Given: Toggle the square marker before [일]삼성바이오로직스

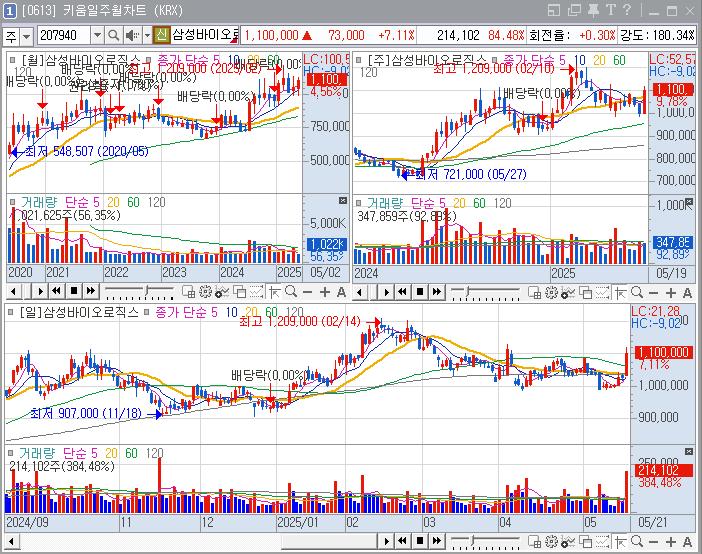Looking at the screenshot, I should (x=11, y=312).
